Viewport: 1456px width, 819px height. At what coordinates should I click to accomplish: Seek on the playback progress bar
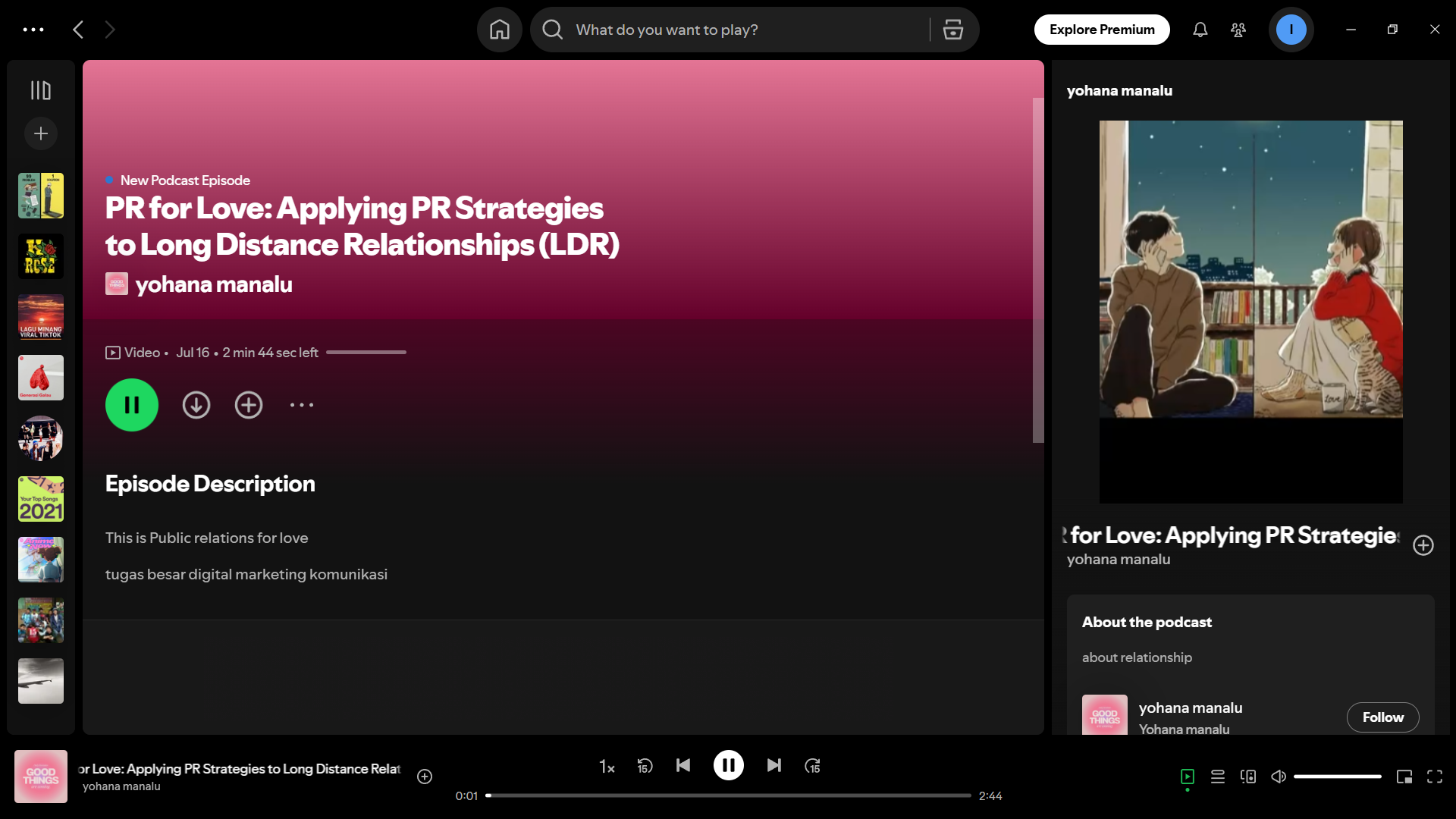coord(729,795)
